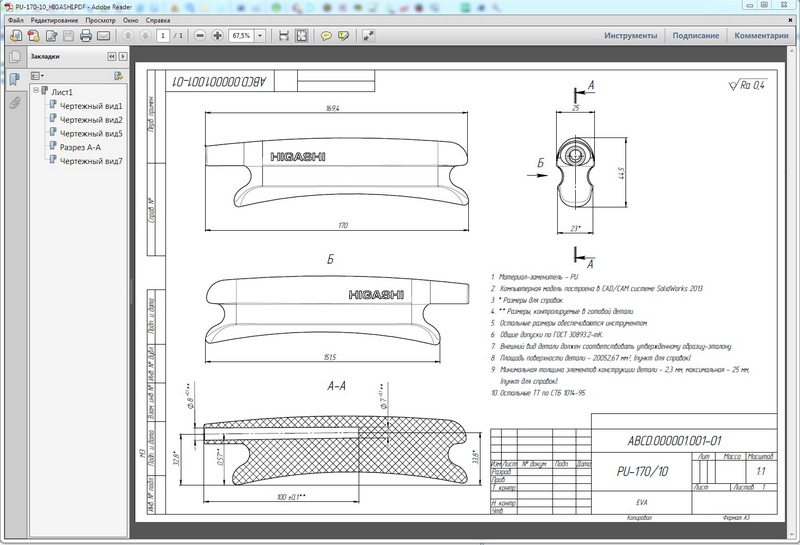This screenshot has width=800, height=545.
Task: Open the bookmarks panel icon
Action: [15, 79]
